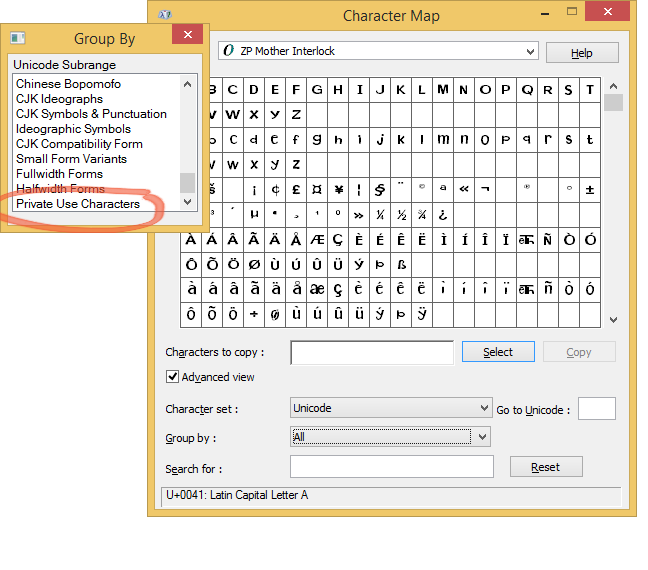Screen dimensions: 648x570
Task: Select Private Use Characters in subrange list
Action: pyautogui.click(x=78, y=204)
